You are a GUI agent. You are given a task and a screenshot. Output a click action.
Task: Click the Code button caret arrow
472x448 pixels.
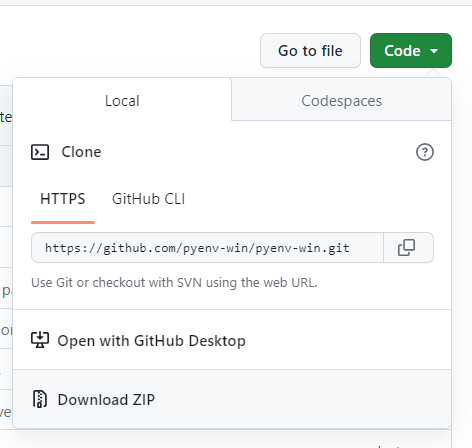click(x=434, y=51)
